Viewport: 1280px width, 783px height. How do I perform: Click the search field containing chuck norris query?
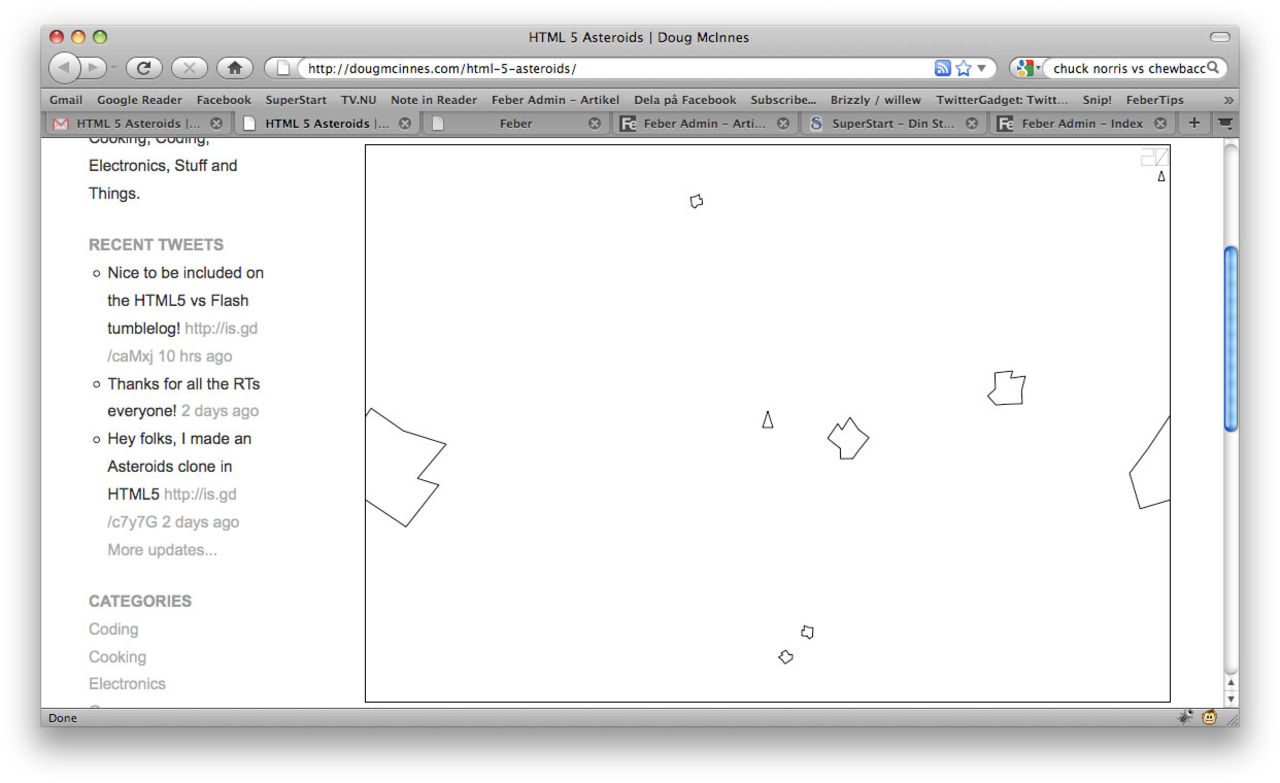(1130, 67)
